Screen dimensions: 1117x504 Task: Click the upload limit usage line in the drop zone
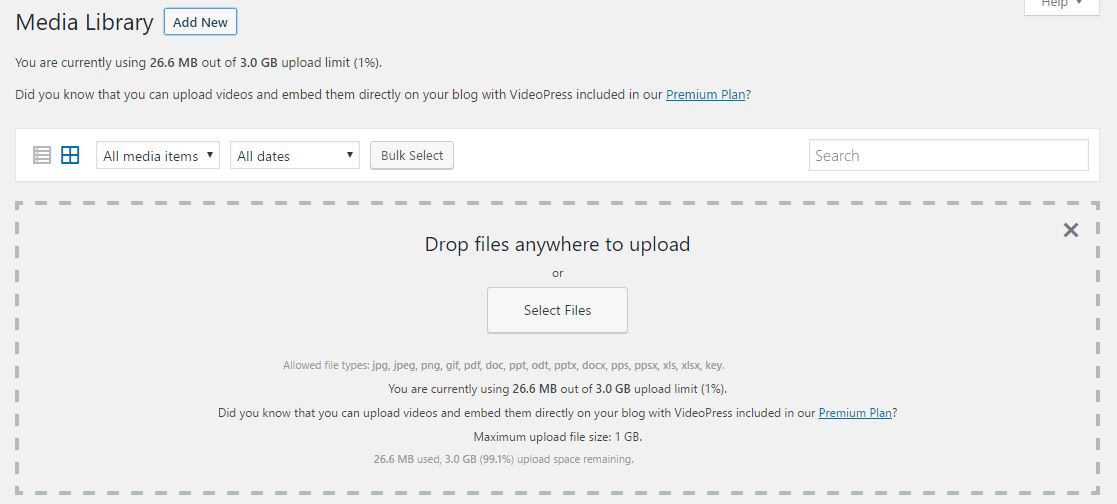pos(557,389)
